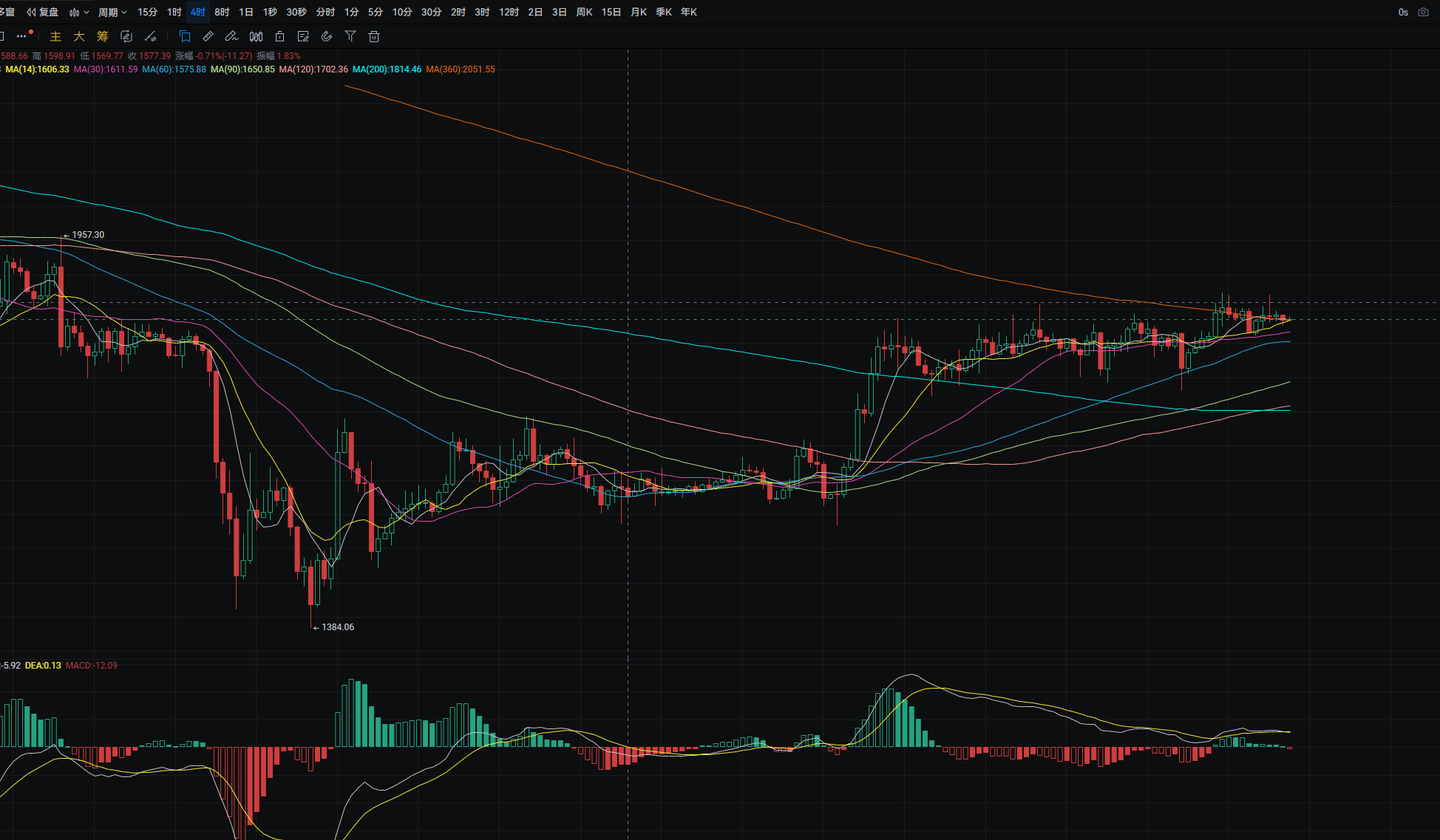Pick the 3日 timeframe
This screenshot has width=1440, height=840.
pyautogui.click(x=560, y=12)
